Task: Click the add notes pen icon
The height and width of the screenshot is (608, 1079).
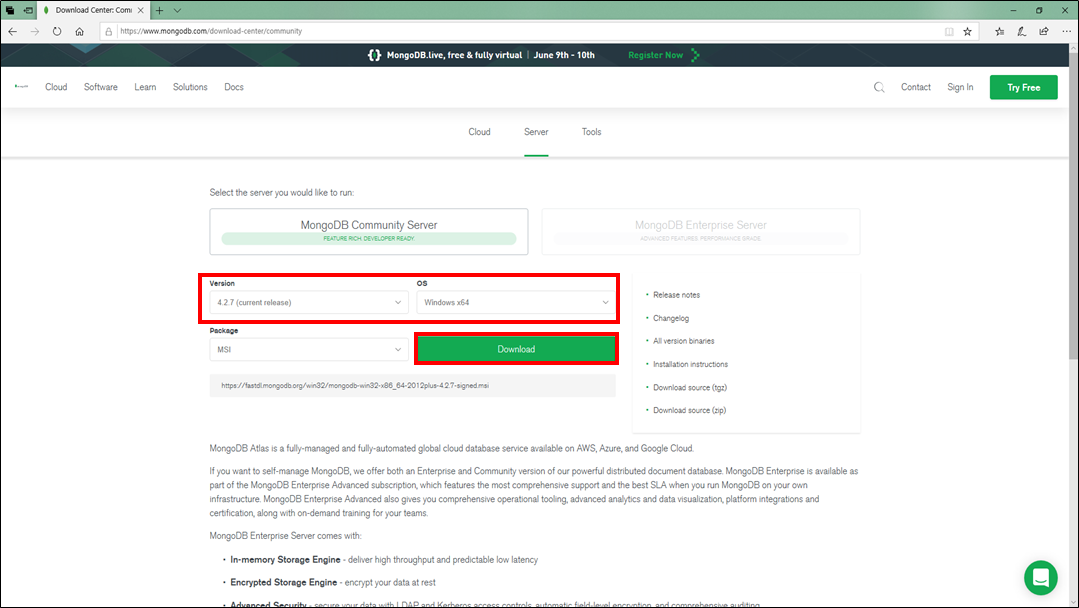Action: pos(1022,31)
